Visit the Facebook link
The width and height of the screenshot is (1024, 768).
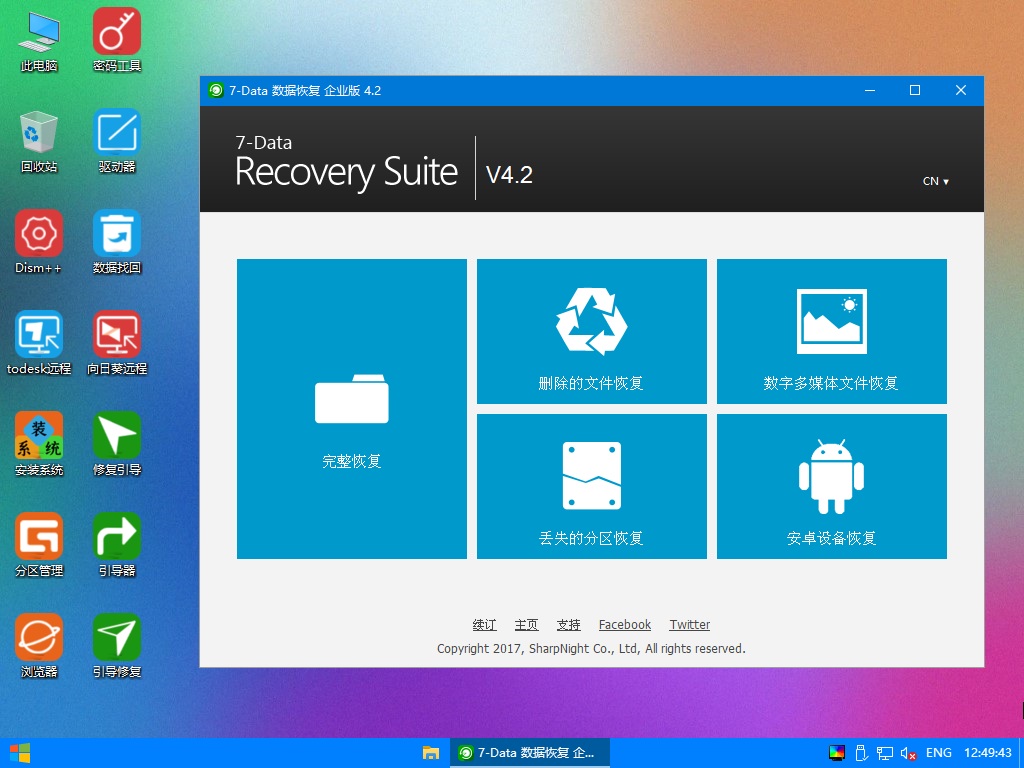(624, 625)
